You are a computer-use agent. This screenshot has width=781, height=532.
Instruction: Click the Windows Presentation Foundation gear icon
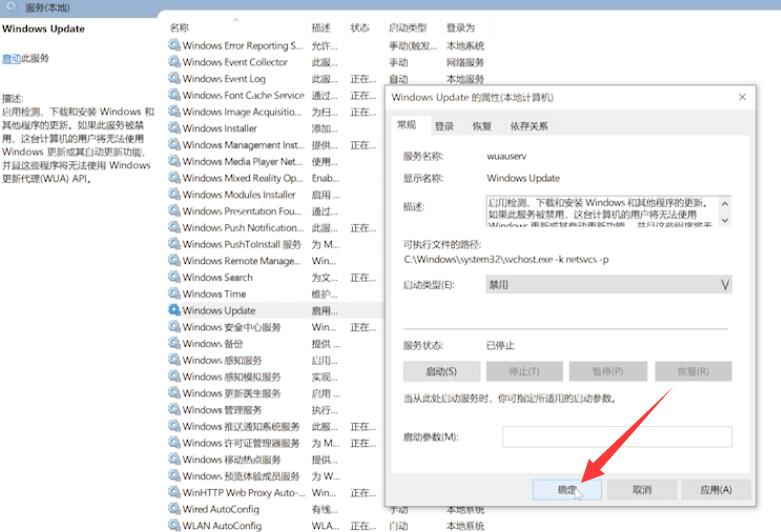pos(174,211)
